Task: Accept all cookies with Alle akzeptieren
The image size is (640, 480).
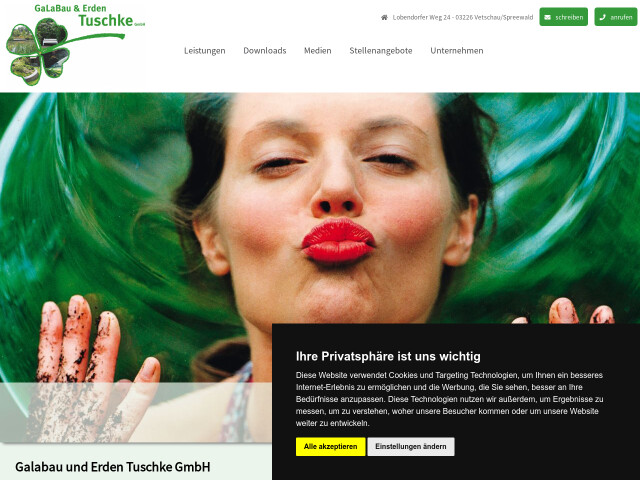Action: click(331, 447)
